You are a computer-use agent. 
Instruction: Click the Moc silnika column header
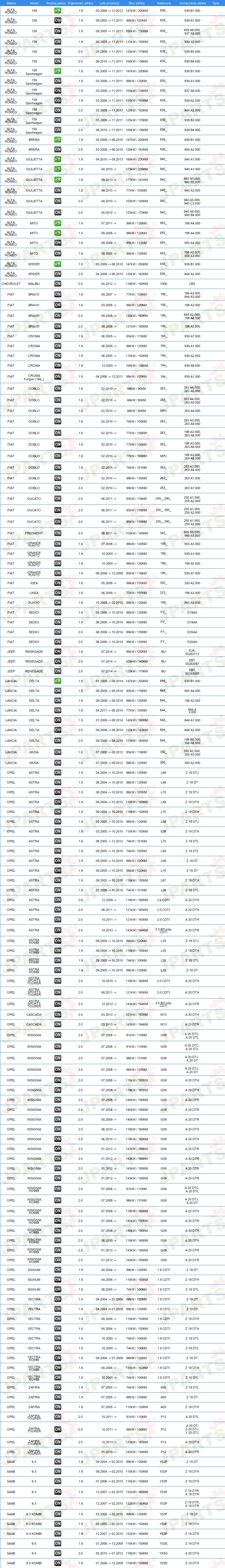click(x=136, y=3)
